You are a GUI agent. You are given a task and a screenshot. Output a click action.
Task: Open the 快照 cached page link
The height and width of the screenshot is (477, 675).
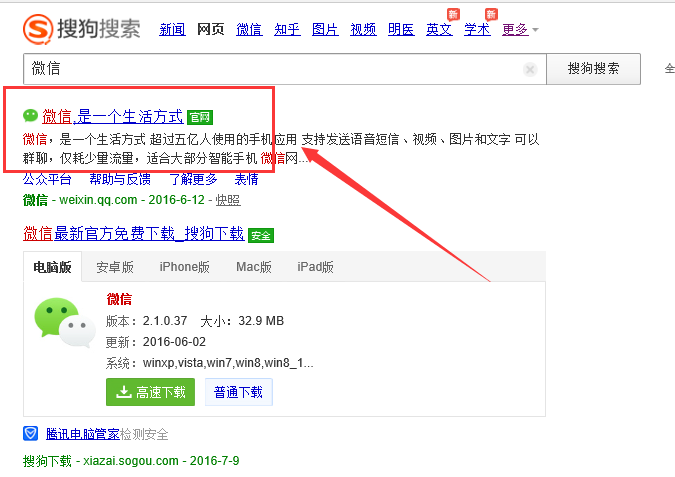point(228,200)
